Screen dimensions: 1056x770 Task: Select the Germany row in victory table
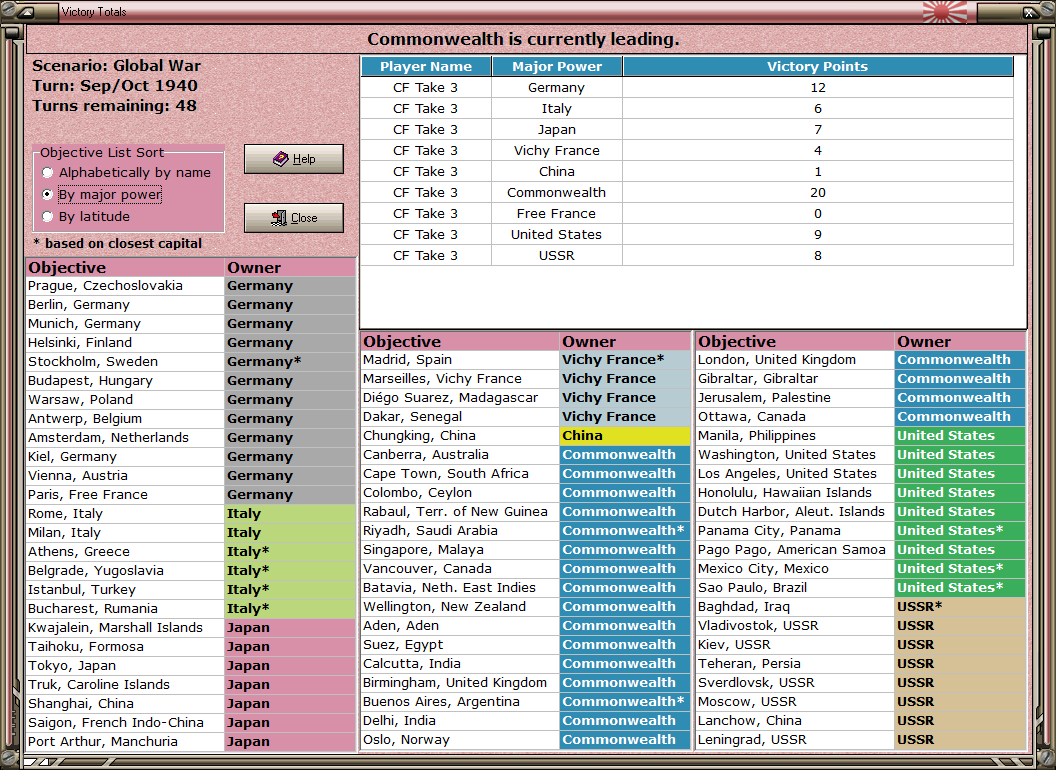pyautogui.click(x=687, y=88)
